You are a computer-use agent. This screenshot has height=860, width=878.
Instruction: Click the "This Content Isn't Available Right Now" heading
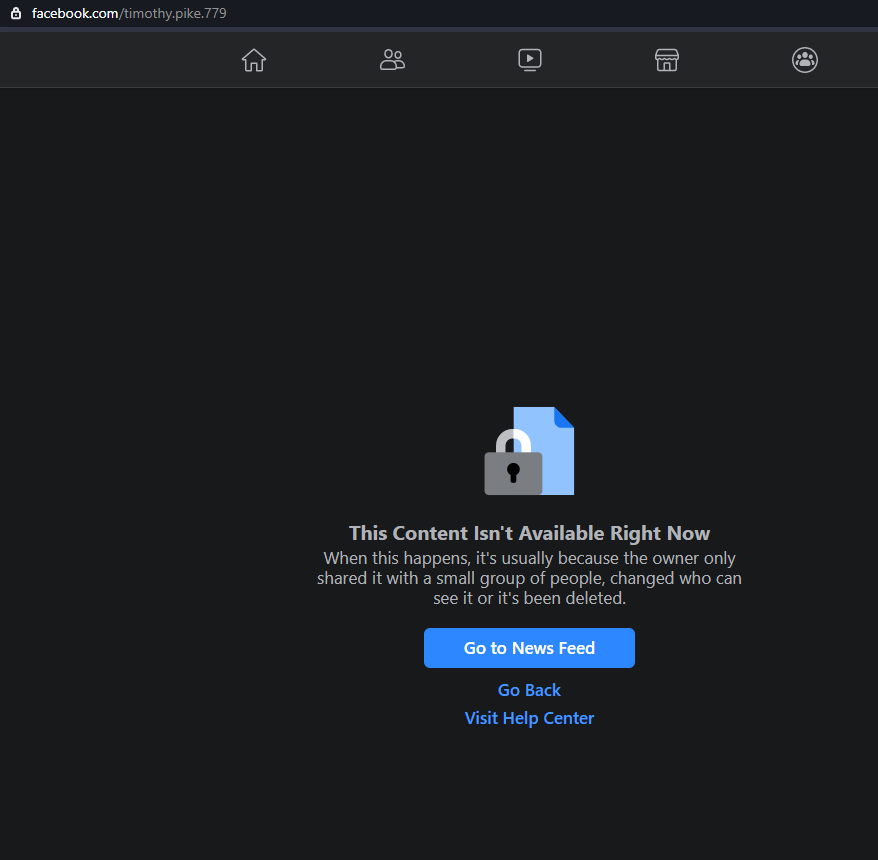tap(529, 533)
